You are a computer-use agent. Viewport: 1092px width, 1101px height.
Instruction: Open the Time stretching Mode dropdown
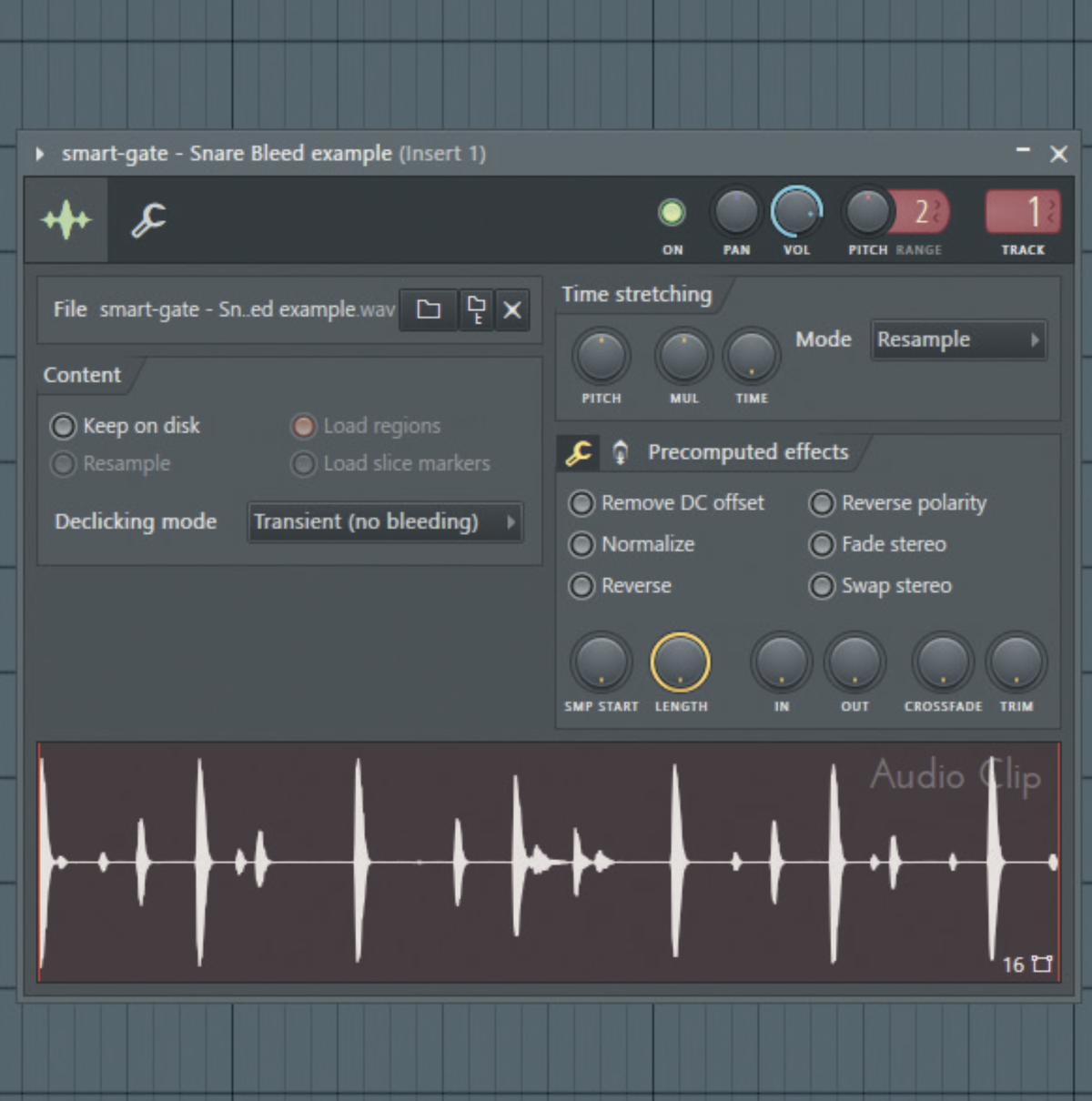coord(958,339)
